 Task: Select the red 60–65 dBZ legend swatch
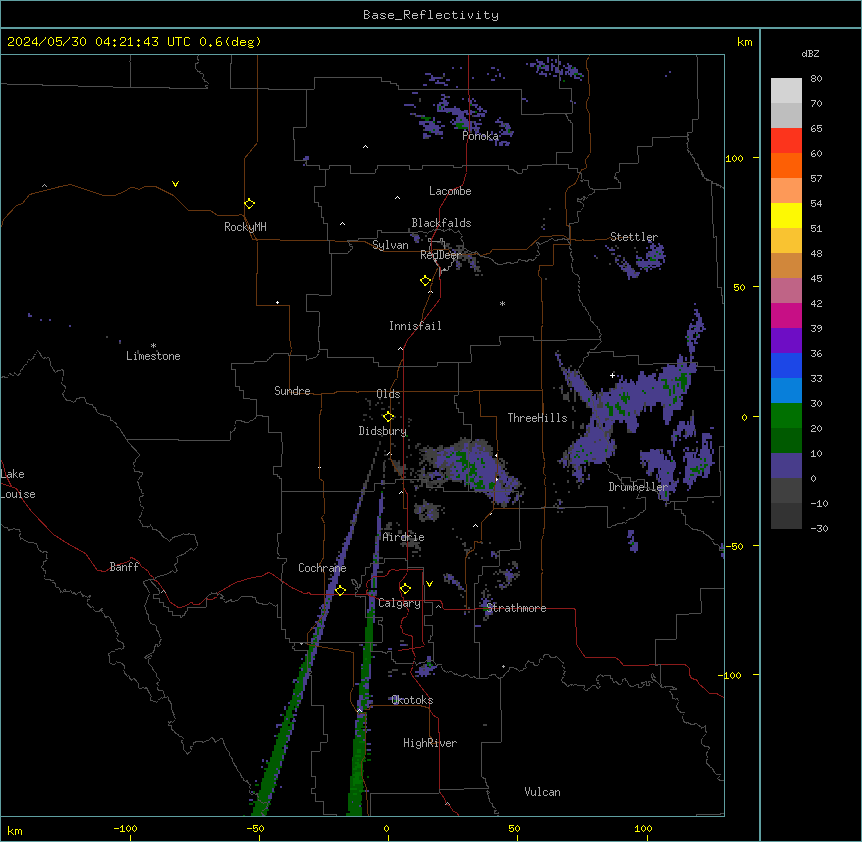(786, 141)
